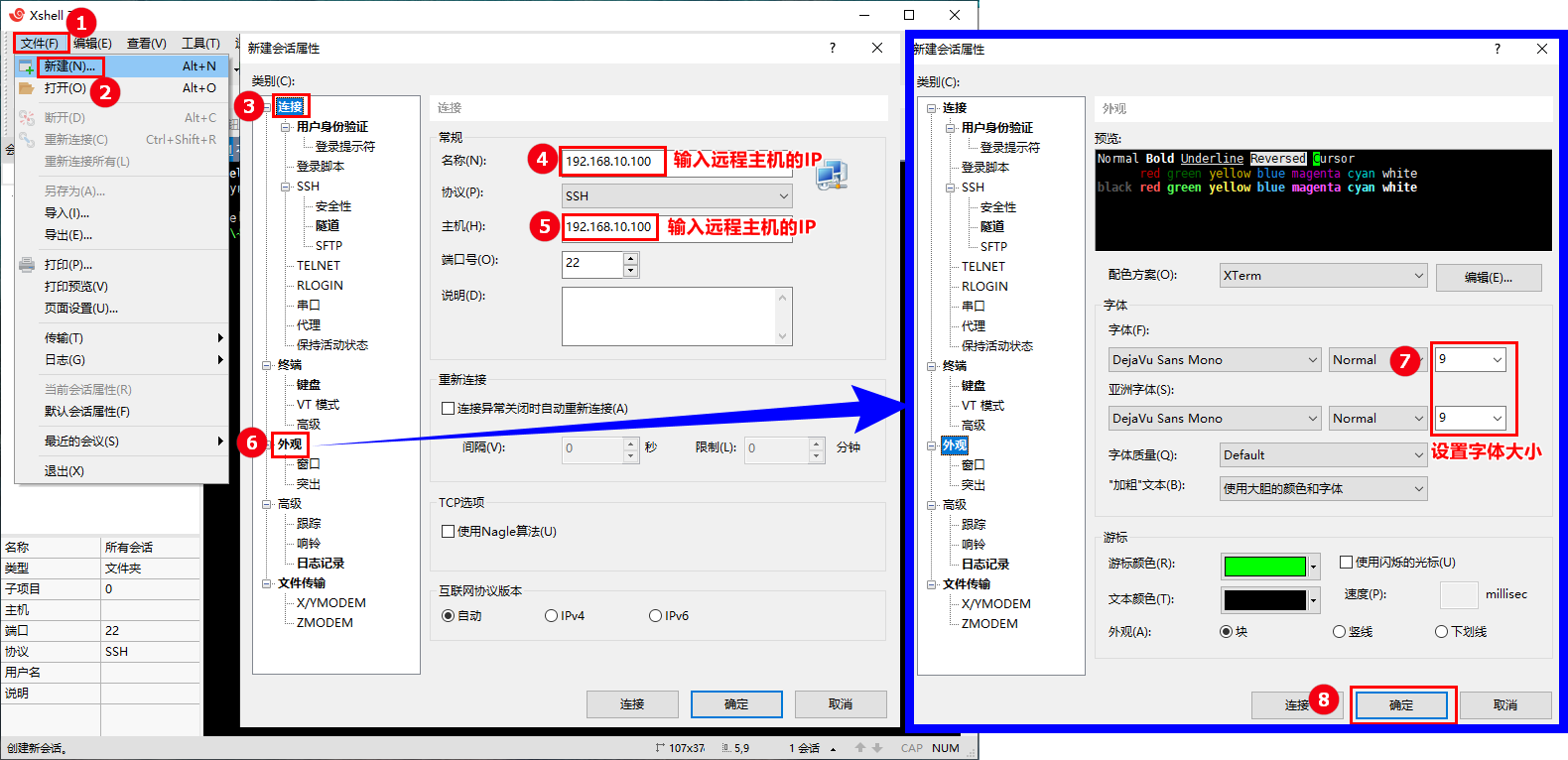Image resolution: width=1568 pixels, height=760 pixels.
Task: Collapse 终端 node in left dialog tree
Action: (267, 365)
